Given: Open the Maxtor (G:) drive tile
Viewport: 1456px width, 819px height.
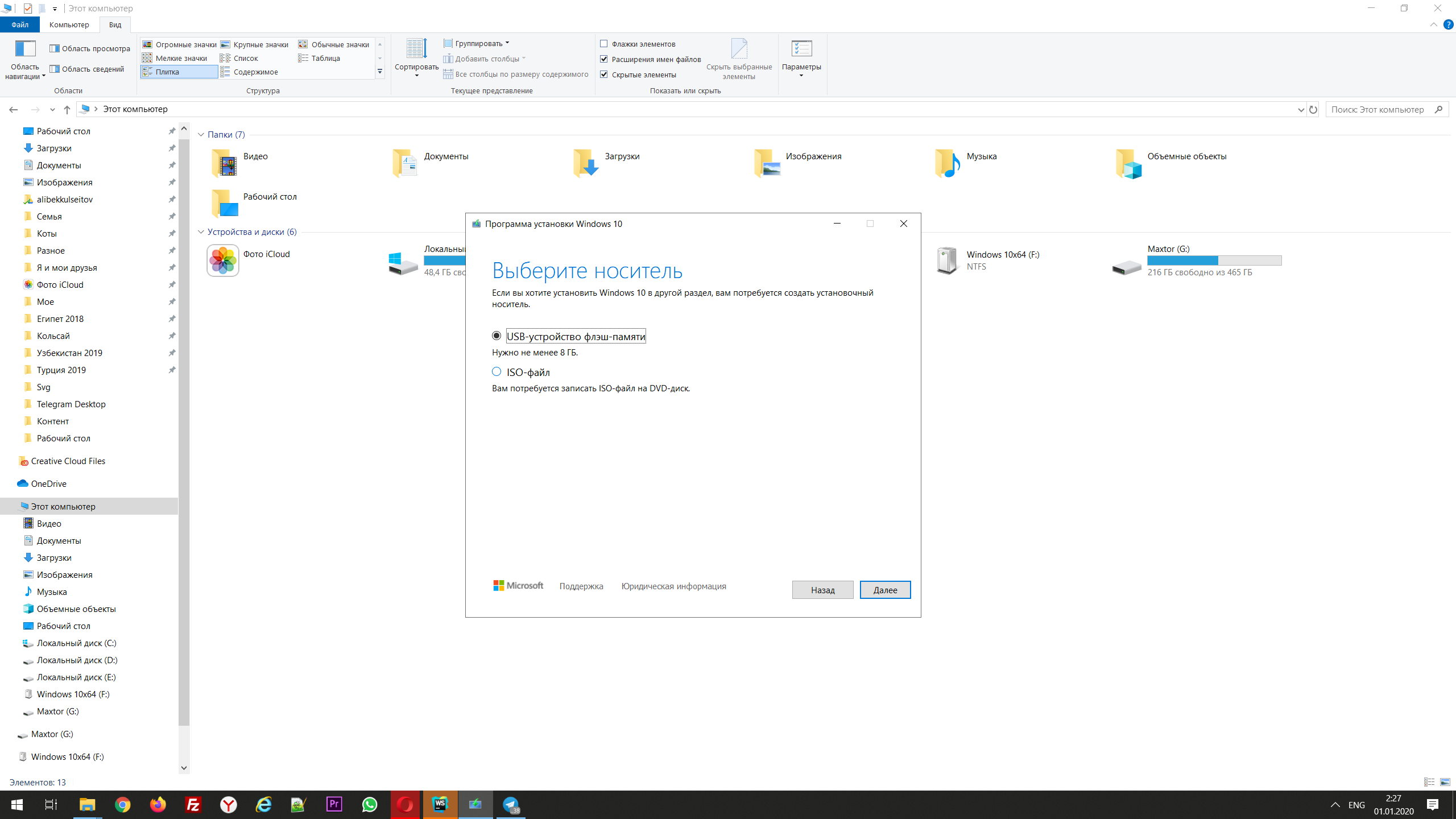Looking at the screenshot, I should [1197, 260].
